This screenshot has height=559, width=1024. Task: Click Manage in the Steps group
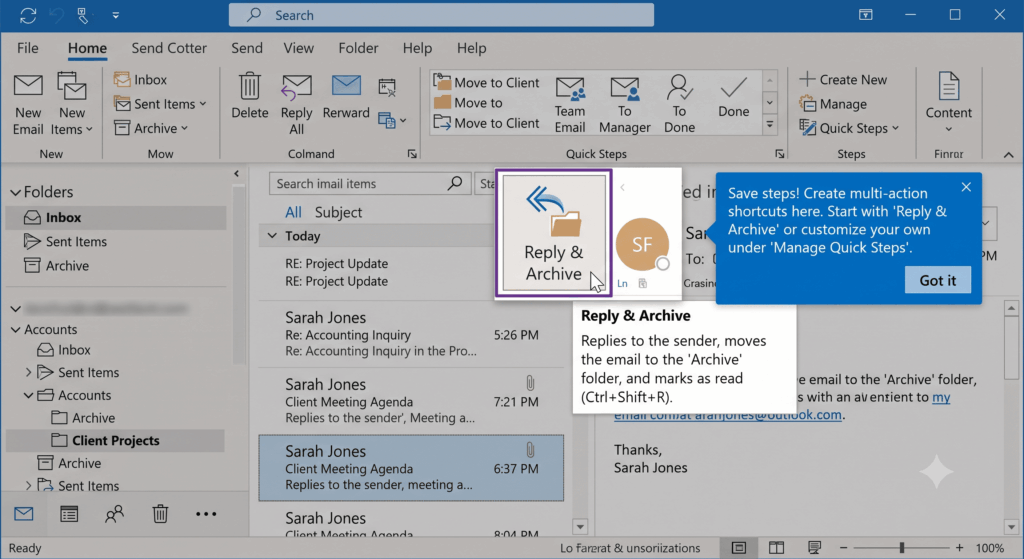click(x=833, y=104)
